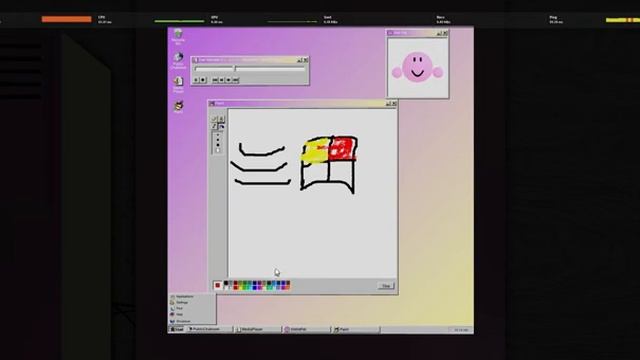Pick the magenta color swatch
Image resolution: width=640 pixels, height=360 pixels.
coord(260,288)
